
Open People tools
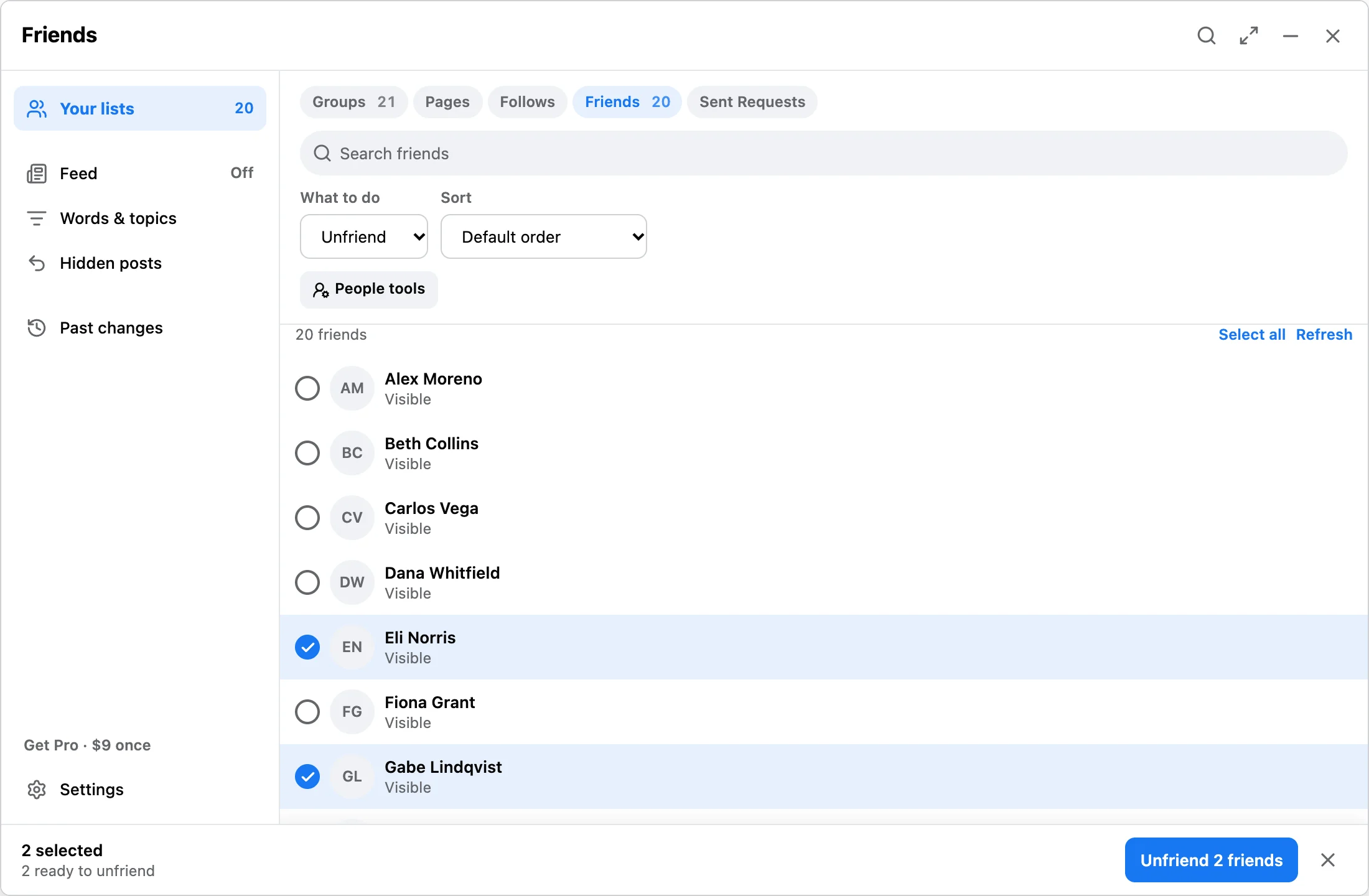click(x=369, y=289)
